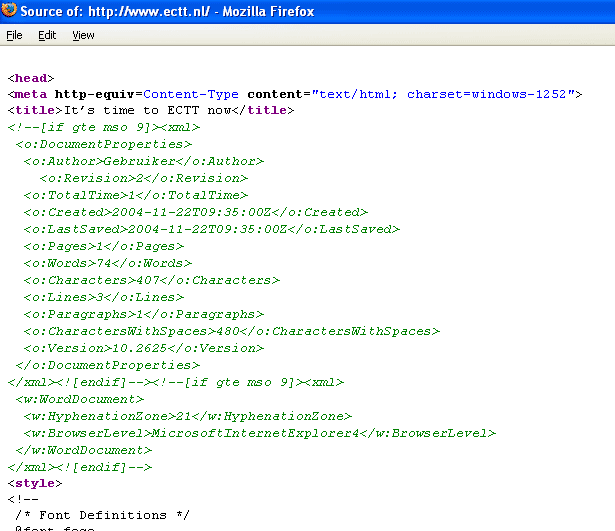Click the w:HyphenationZone 21 line
This screenshot has width=615, height=531.
[x=188, y=416]
